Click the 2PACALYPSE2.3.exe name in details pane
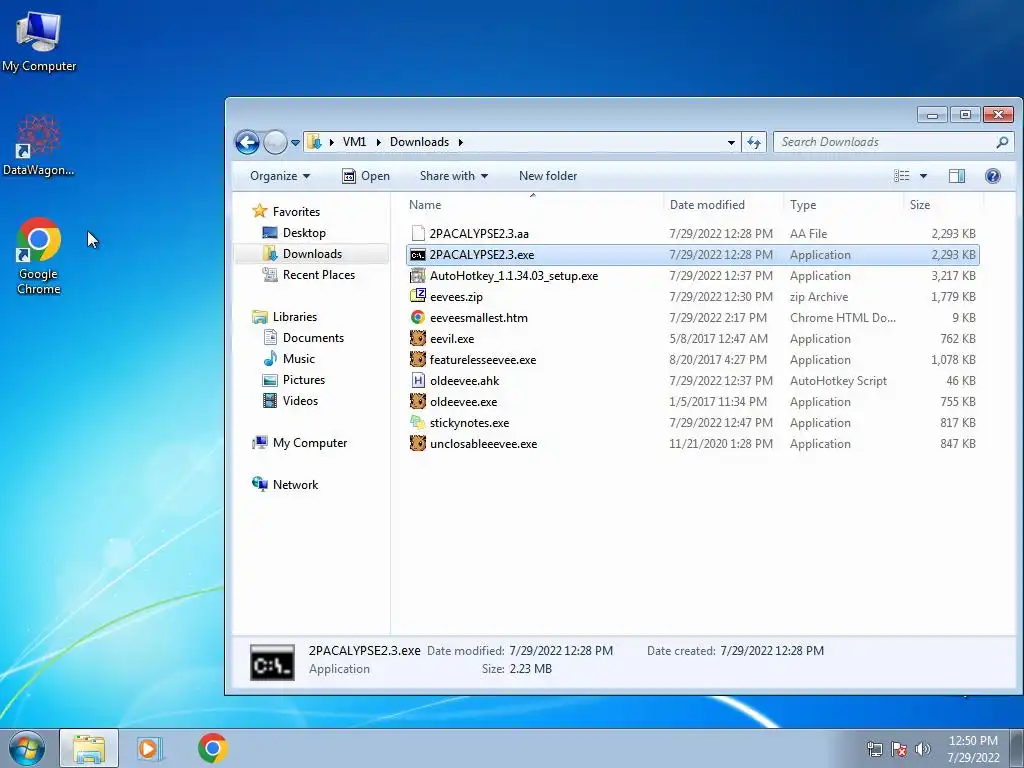The width and height of the screenshot is (1024, 768). (364, 650)
